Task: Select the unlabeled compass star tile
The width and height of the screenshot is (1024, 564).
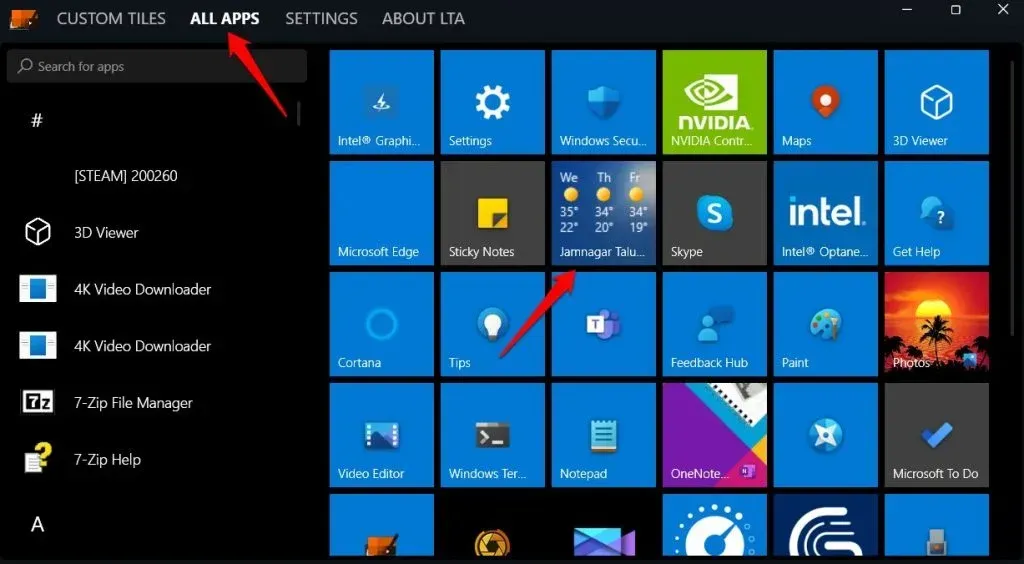Action: click(x=825, y=435)
